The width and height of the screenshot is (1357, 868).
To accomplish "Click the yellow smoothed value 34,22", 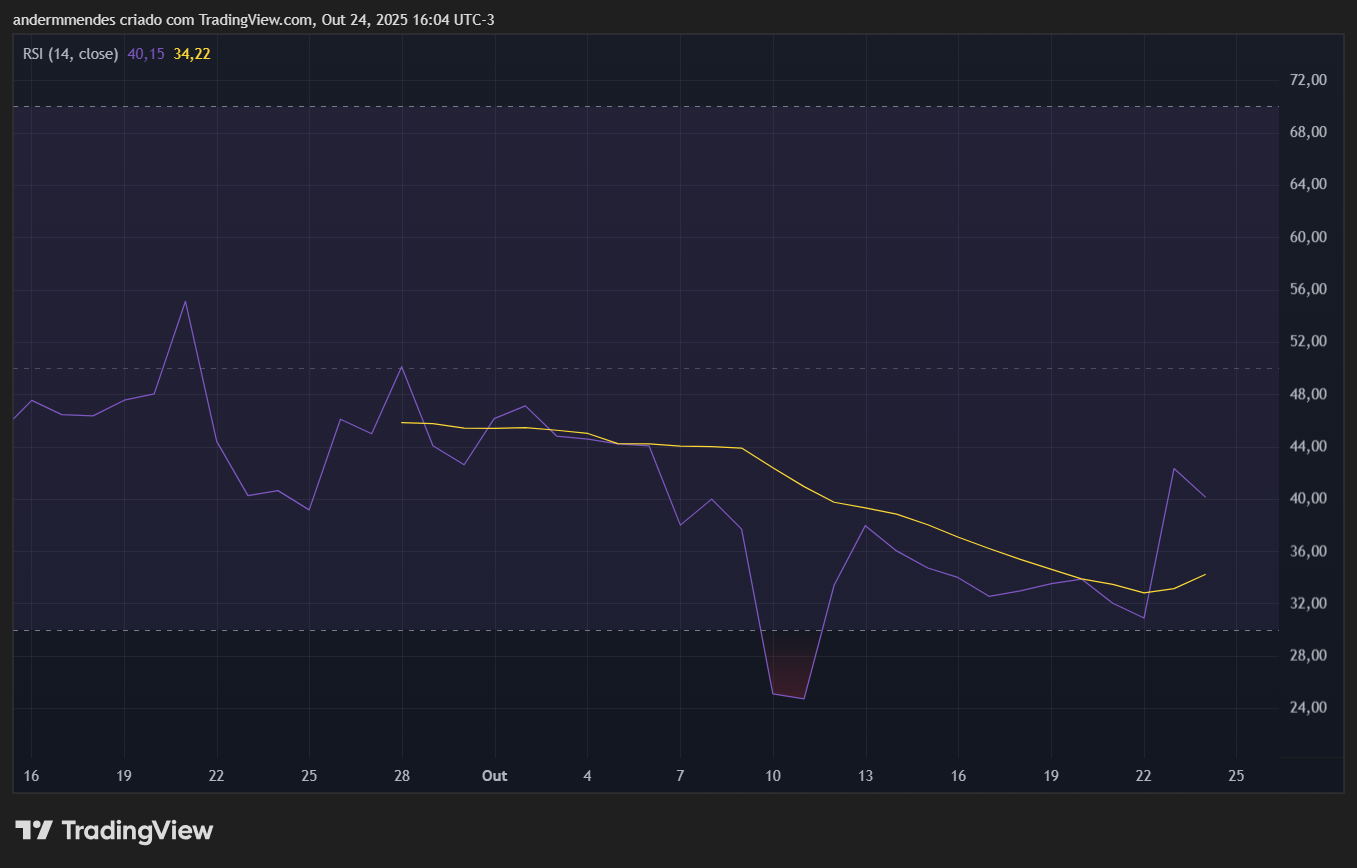I will tap(190, 54).
